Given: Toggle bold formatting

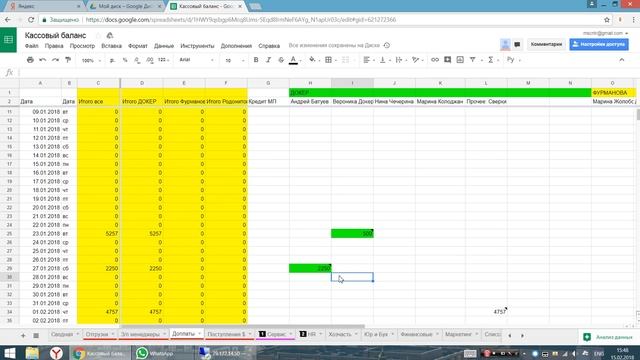Looking at the screenshot, I should click(256, 60).
